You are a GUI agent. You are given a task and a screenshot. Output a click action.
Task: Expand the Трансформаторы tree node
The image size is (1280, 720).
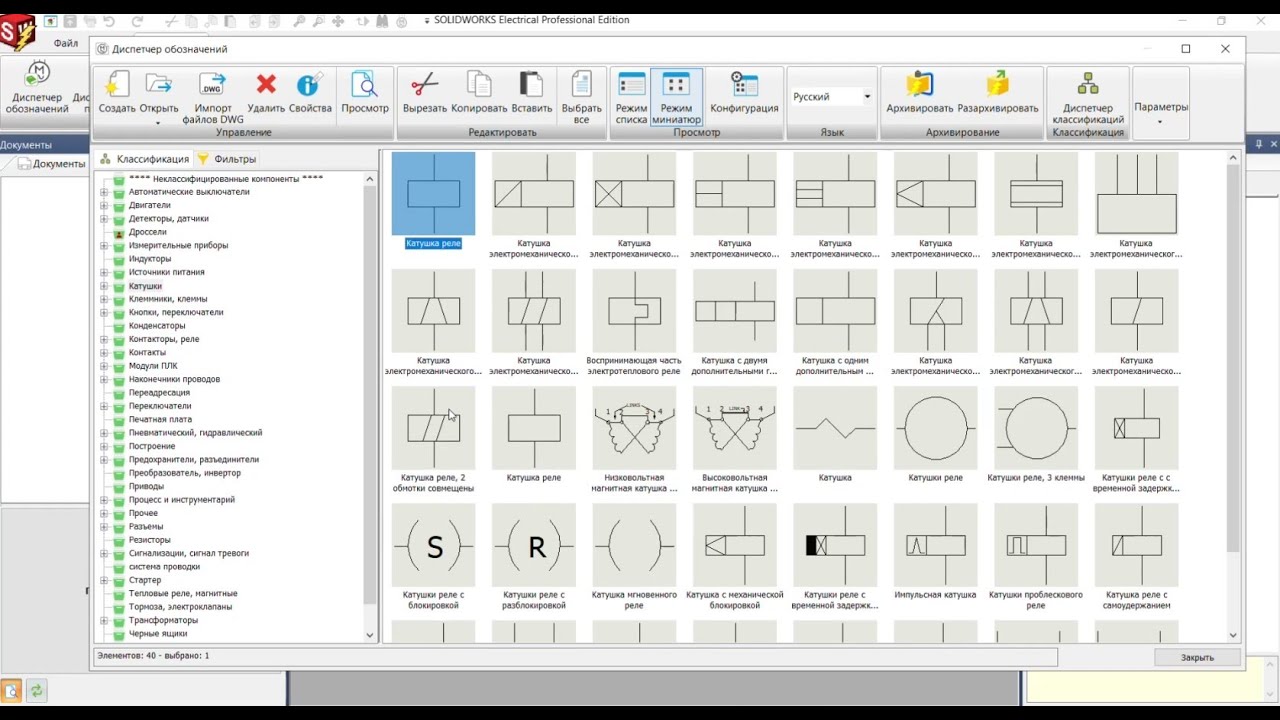pyautogui.click(x=104, y=620)
